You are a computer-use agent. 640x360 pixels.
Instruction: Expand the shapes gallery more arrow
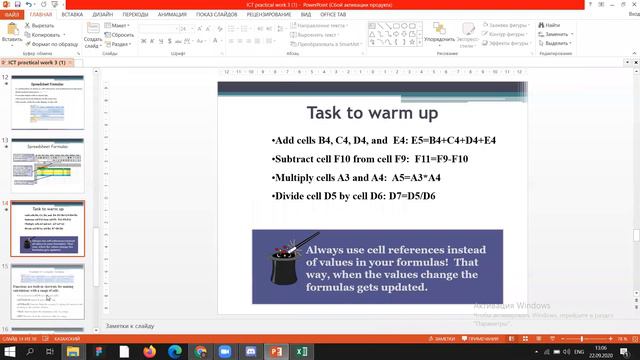click(420, 42)
